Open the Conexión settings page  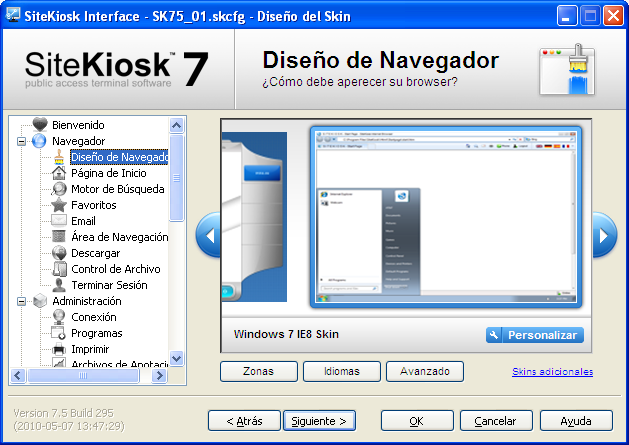tap(93, 317)
